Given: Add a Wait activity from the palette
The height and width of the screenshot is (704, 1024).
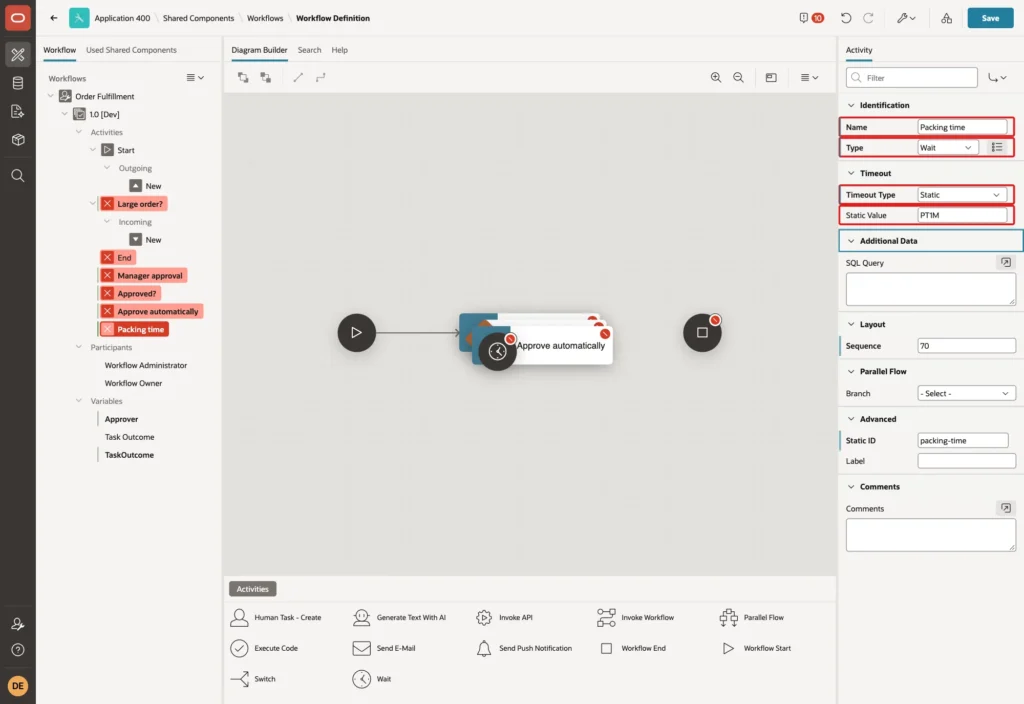Looking at the screenshot, I should click(x=372, y=679).
